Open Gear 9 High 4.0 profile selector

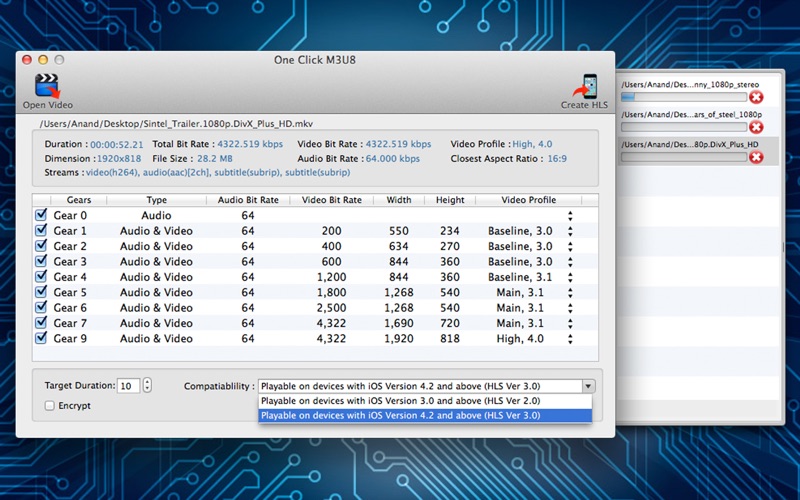[570, 338]
